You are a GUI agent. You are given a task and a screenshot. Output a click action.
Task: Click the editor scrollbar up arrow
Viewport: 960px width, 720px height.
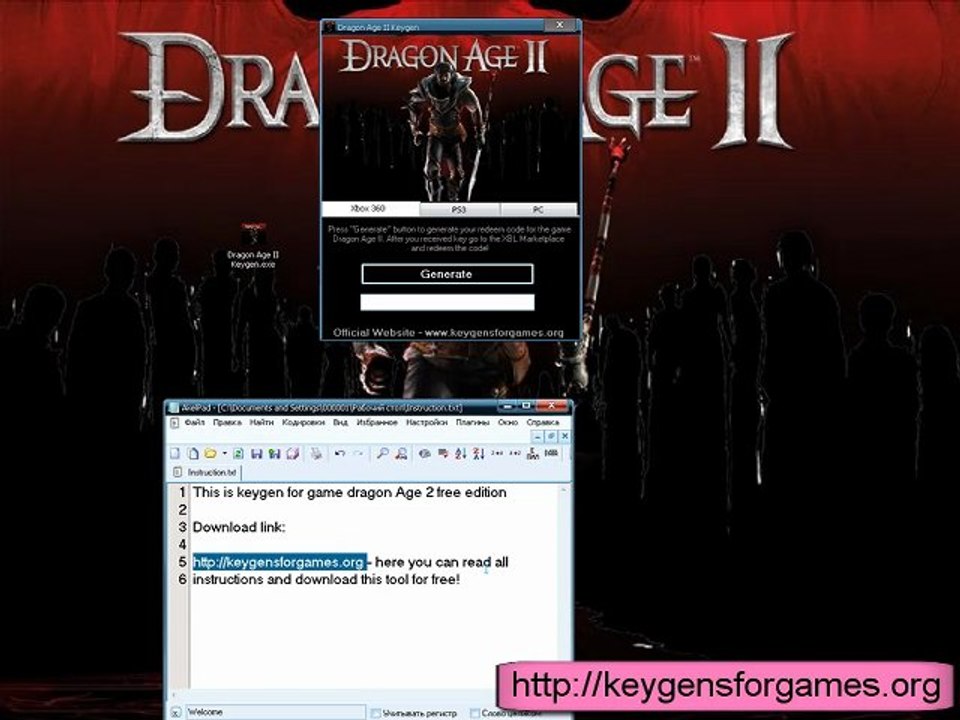click(563, 490)
